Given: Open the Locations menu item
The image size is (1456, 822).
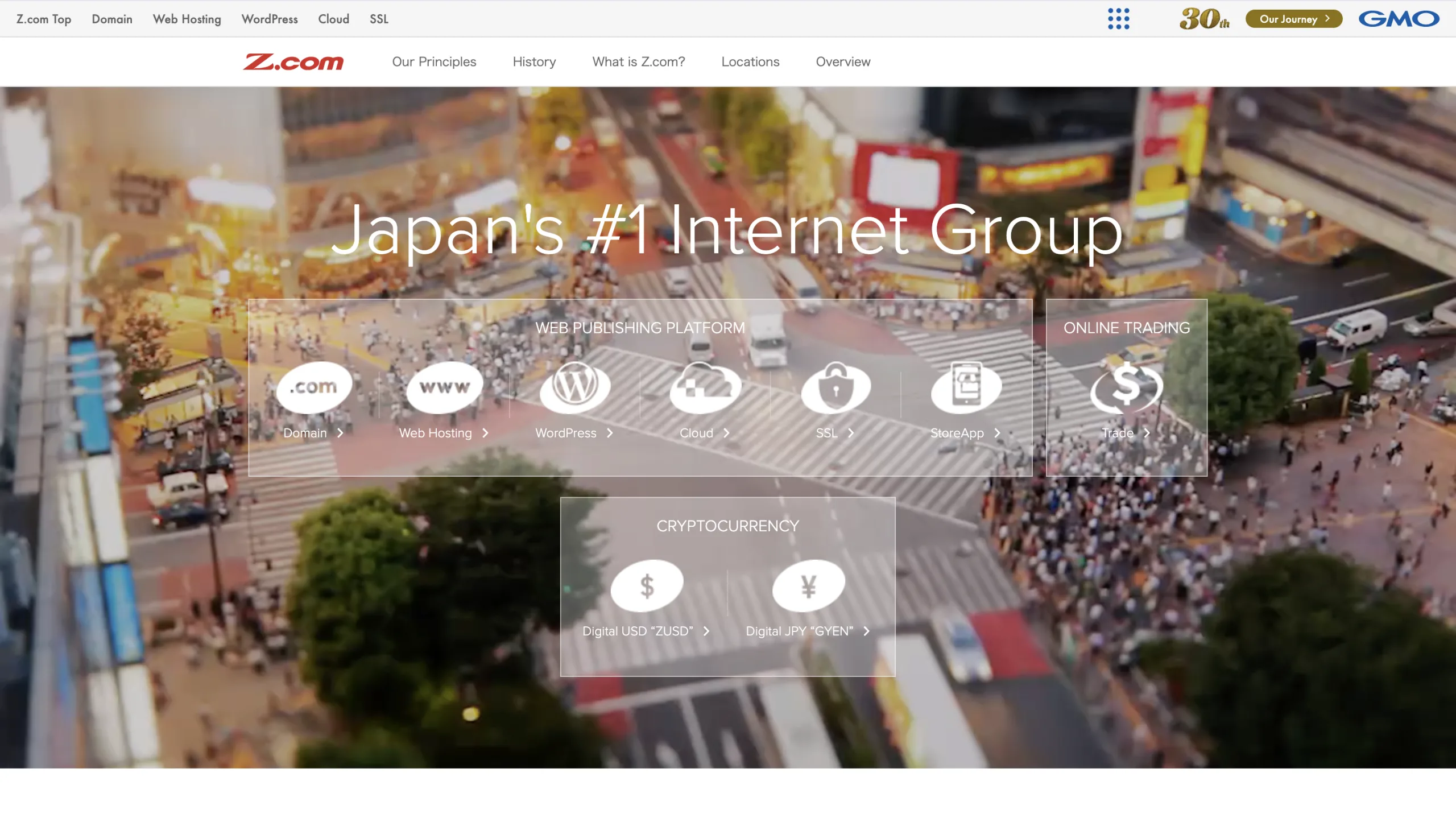Looking at the screenshot, I should (x=750, y=61).
